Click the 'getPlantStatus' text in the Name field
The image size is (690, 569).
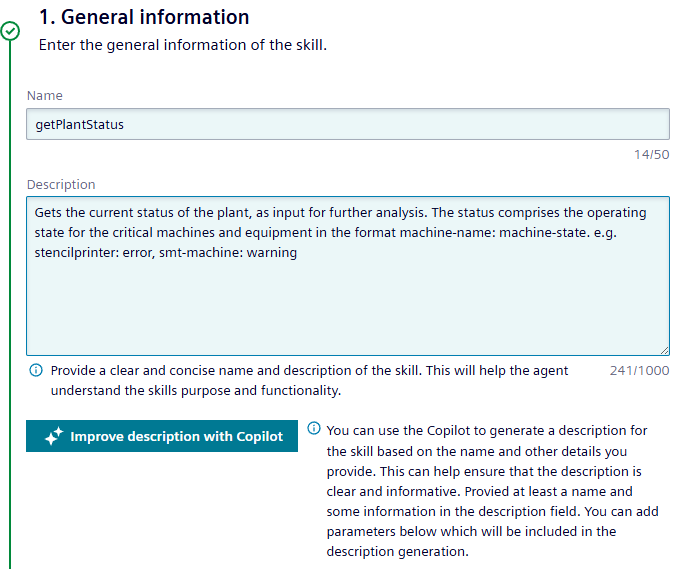coord(80,124)
